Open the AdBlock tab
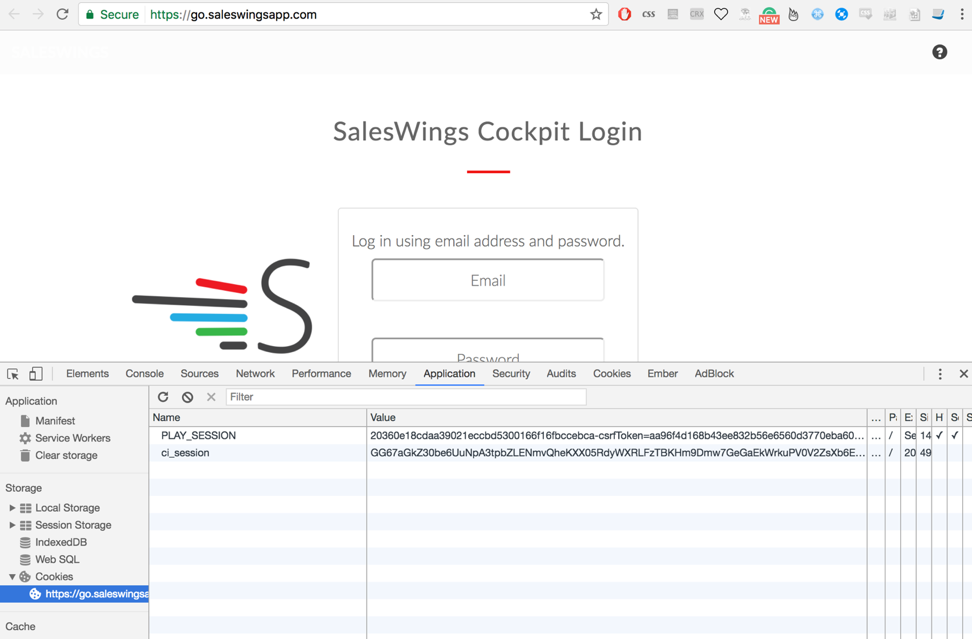This screenshot has height=639, width=972. (x=714, y=374)
